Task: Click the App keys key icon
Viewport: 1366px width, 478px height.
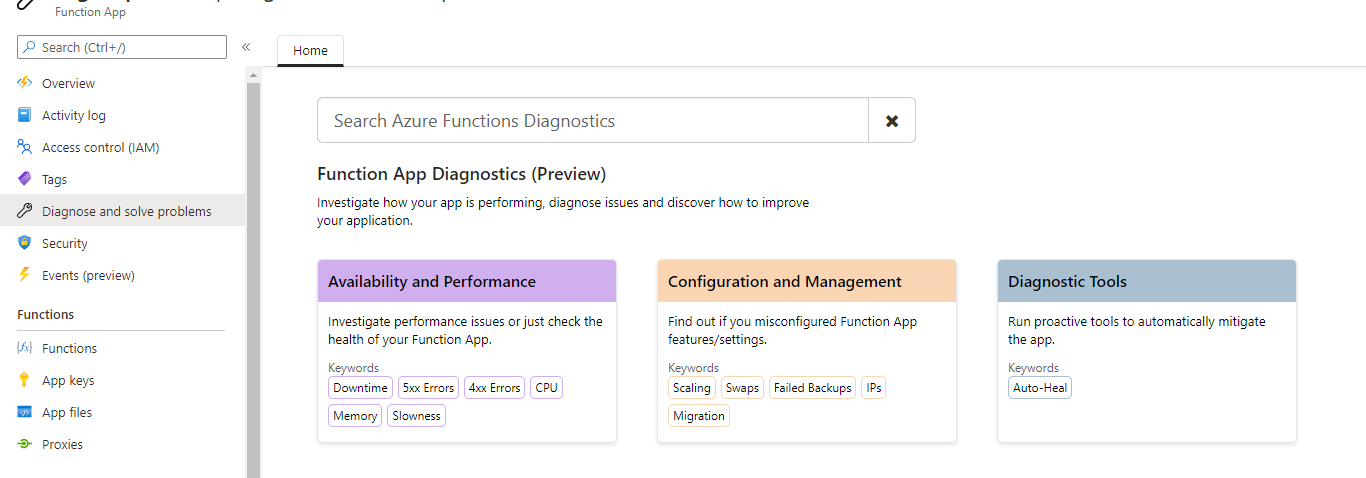Action: tap(25, 380)
